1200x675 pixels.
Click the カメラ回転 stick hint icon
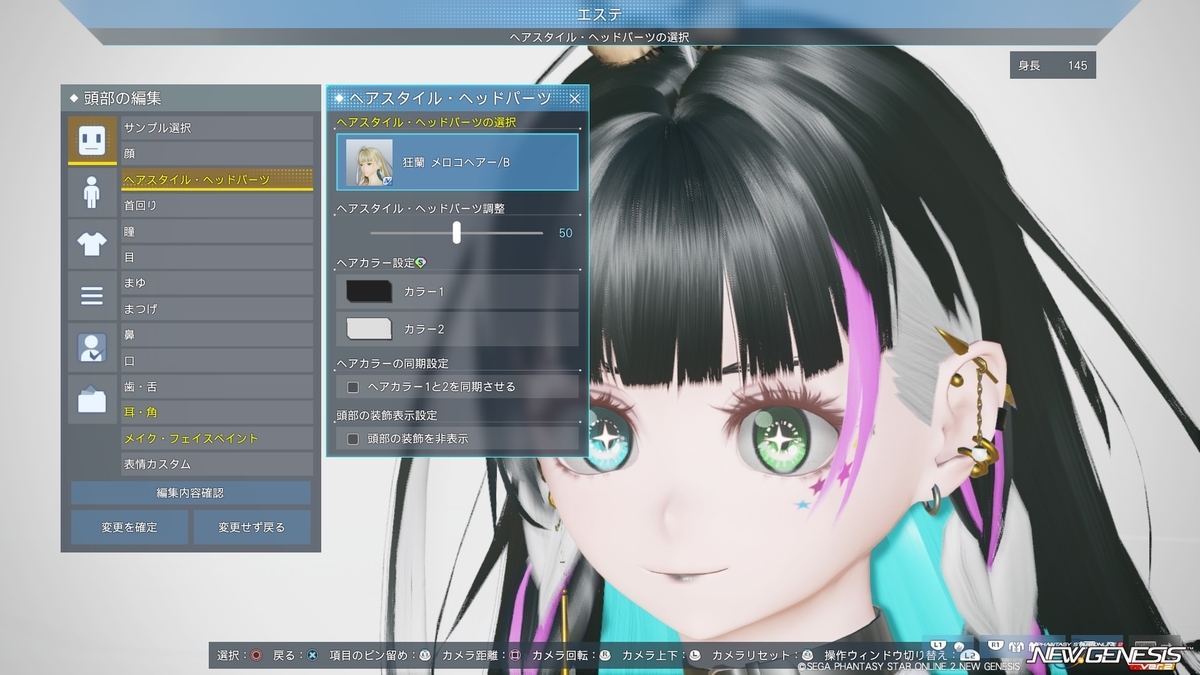(x=605, y=655)
